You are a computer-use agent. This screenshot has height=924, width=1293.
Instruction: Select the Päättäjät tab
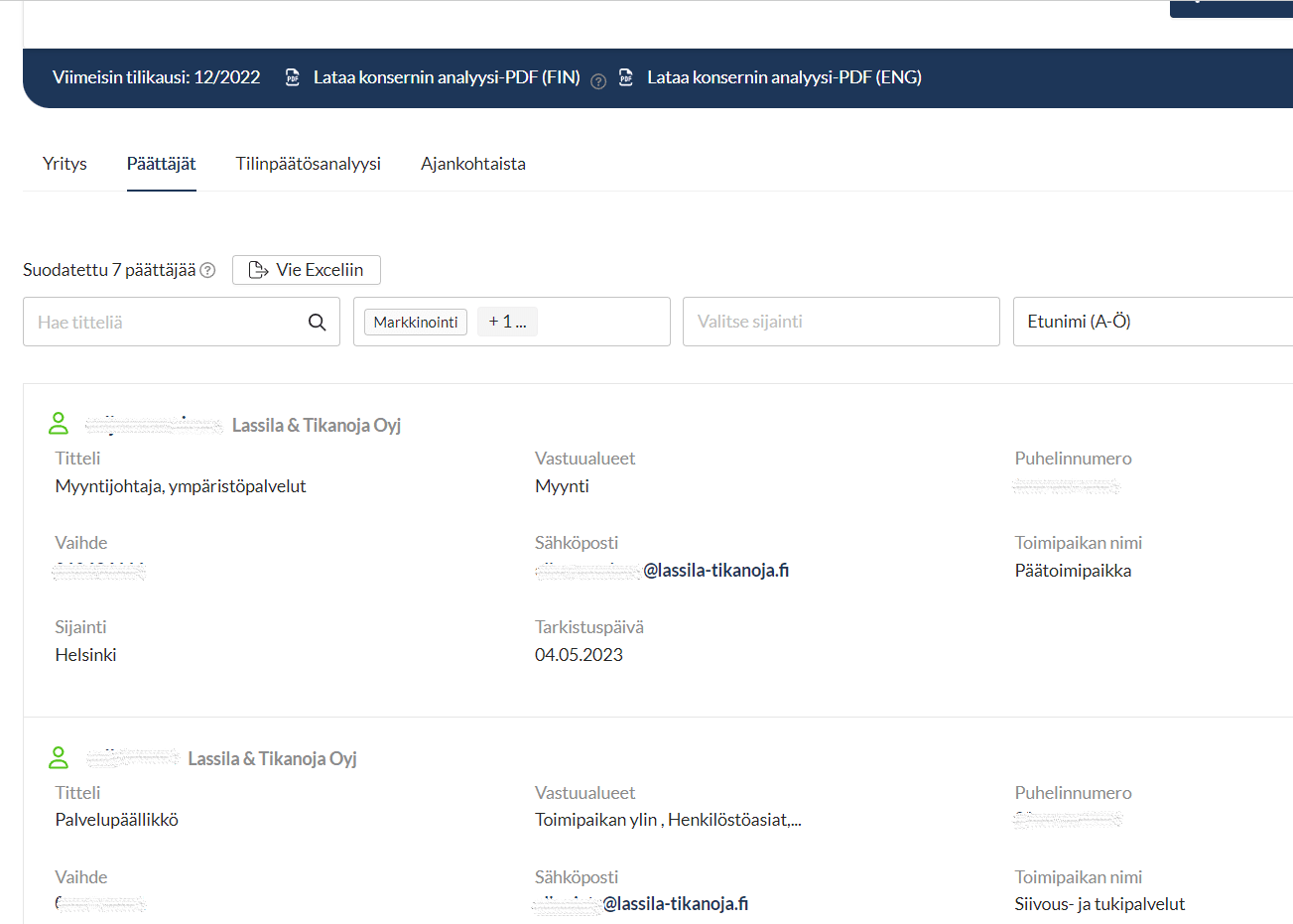click(x=162, y=164)
